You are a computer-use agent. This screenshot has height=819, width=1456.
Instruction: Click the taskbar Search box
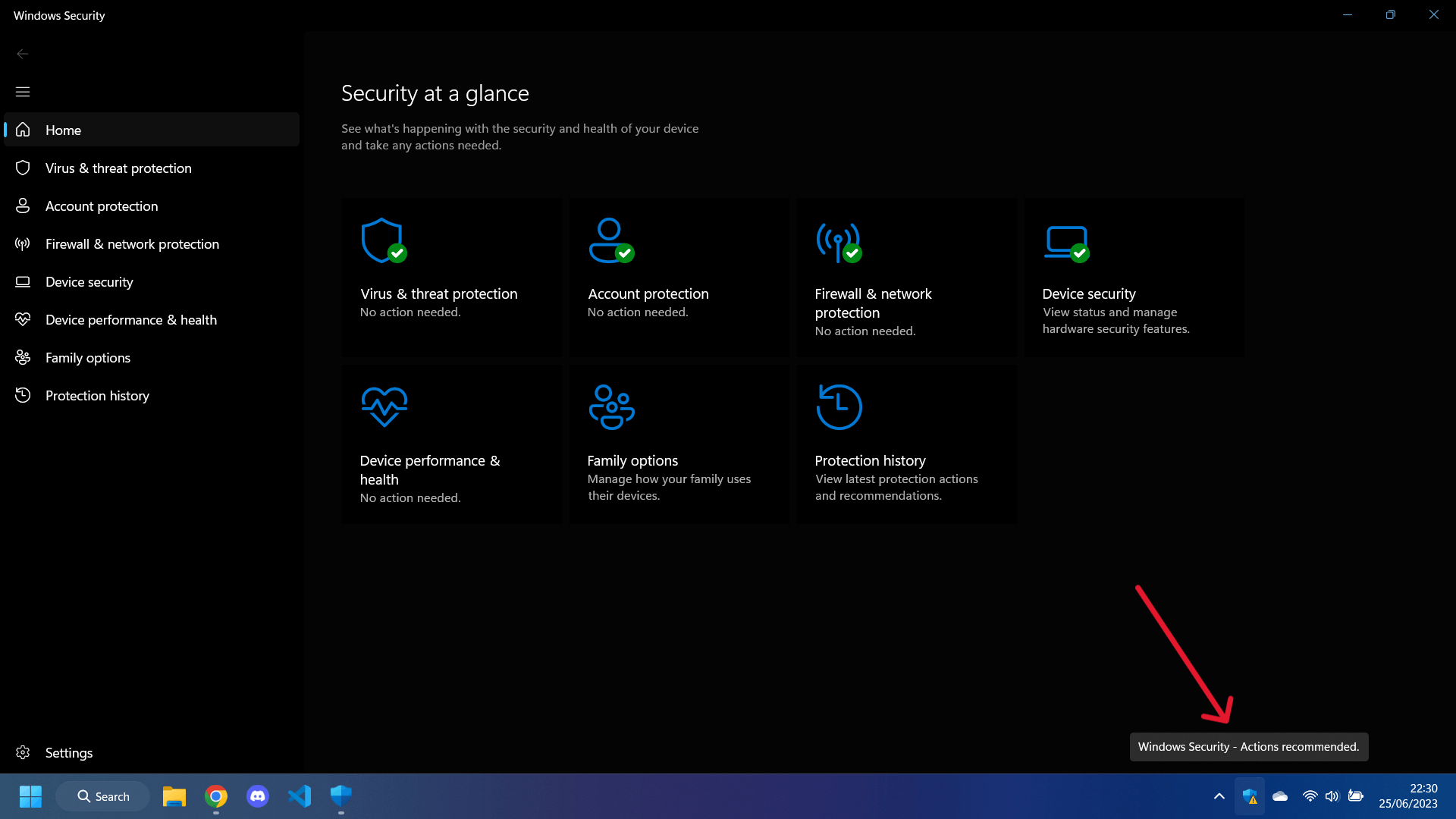pos(103,796)
